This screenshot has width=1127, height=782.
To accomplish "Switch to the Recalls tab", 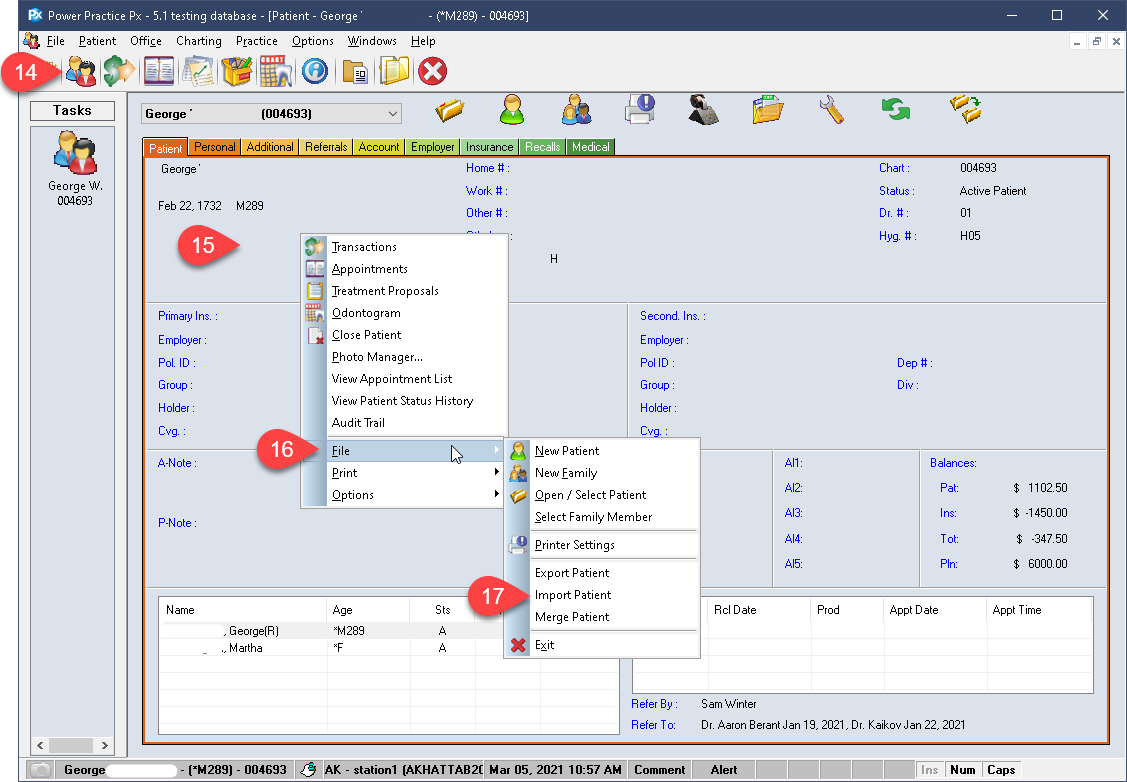I will click(x=542, y=147).
